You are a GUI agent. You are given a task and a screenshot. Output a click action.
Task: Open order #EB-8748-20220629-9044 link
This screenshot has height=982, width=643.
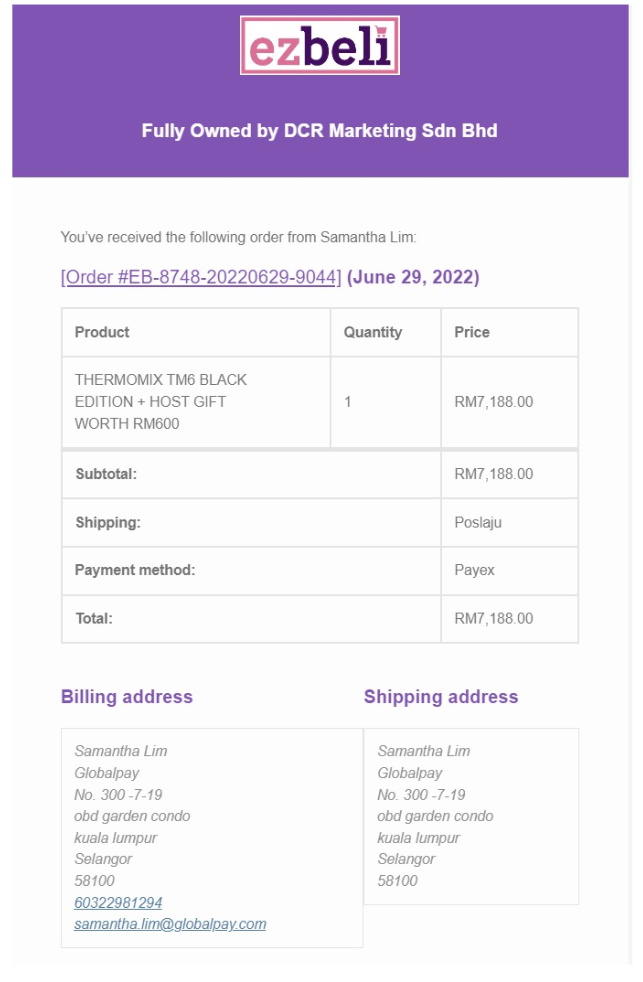201,277
